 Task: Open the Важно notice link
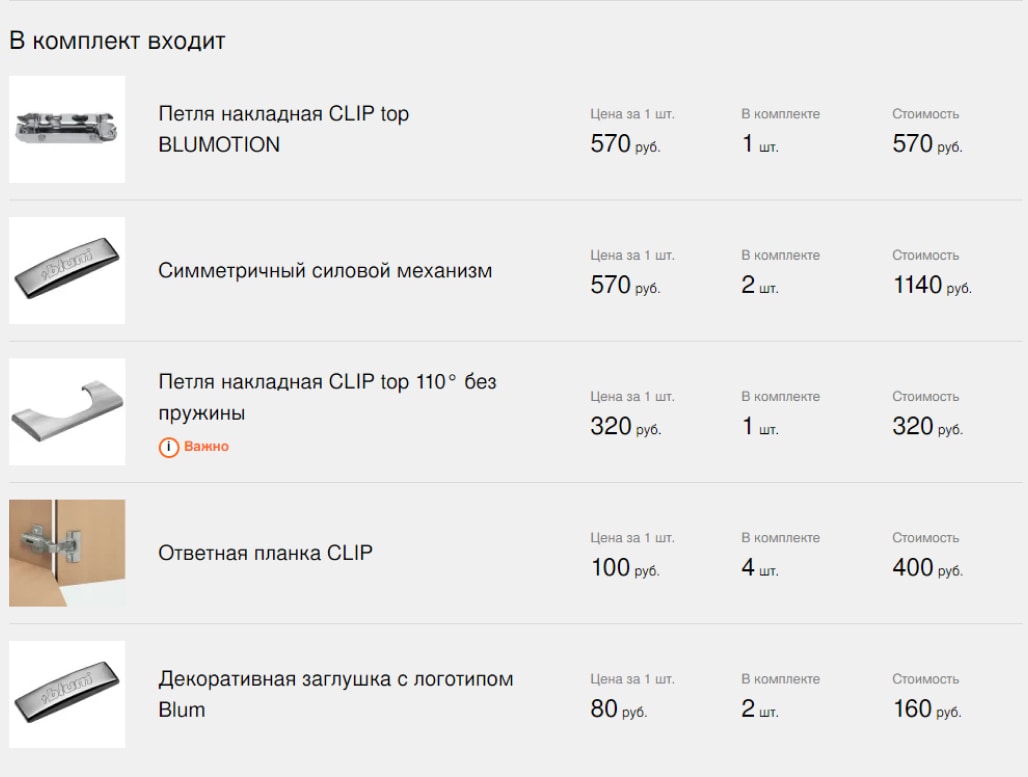click(206, 447)
